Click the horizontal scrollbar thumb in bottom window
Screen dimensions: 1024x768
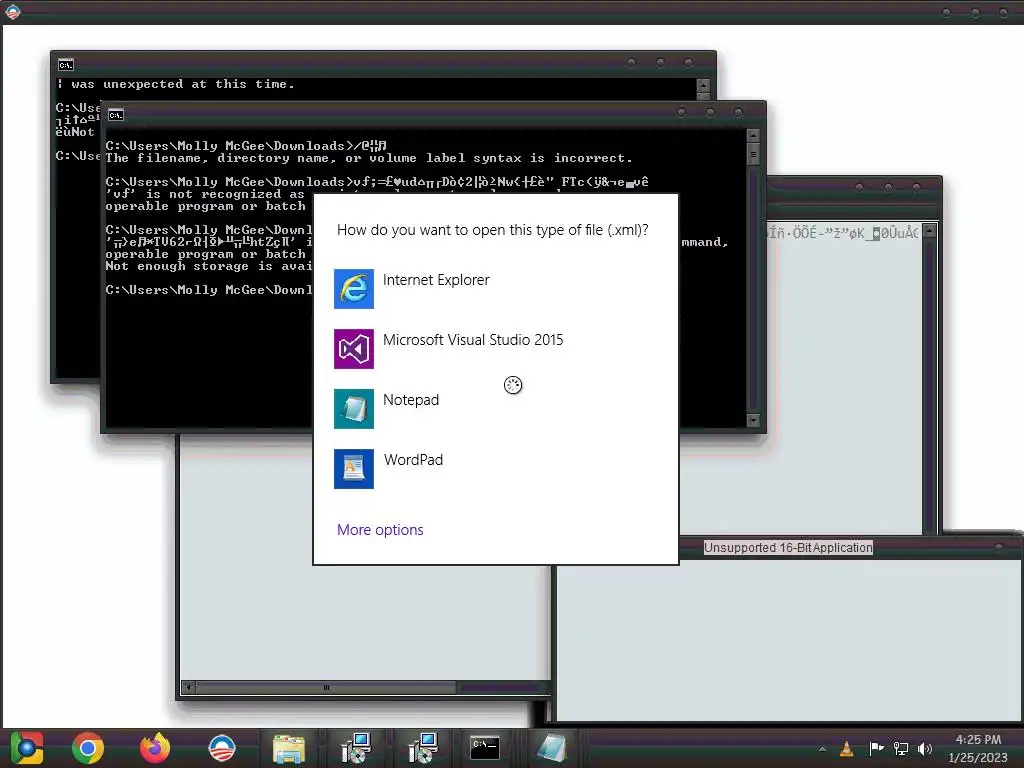[326, 687]
